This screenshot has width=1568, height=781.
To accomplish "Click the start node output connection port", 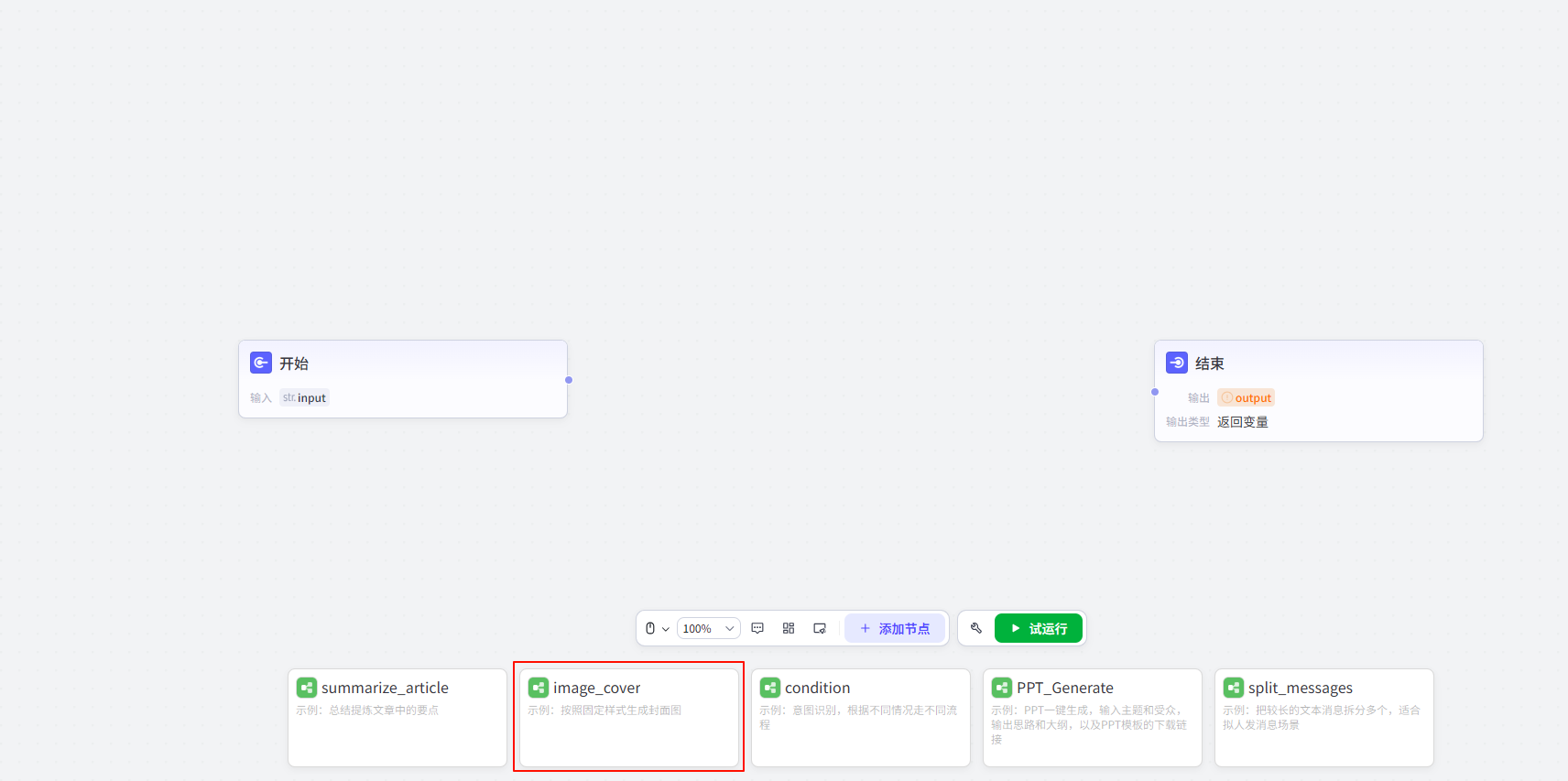I will coord(569,380).
